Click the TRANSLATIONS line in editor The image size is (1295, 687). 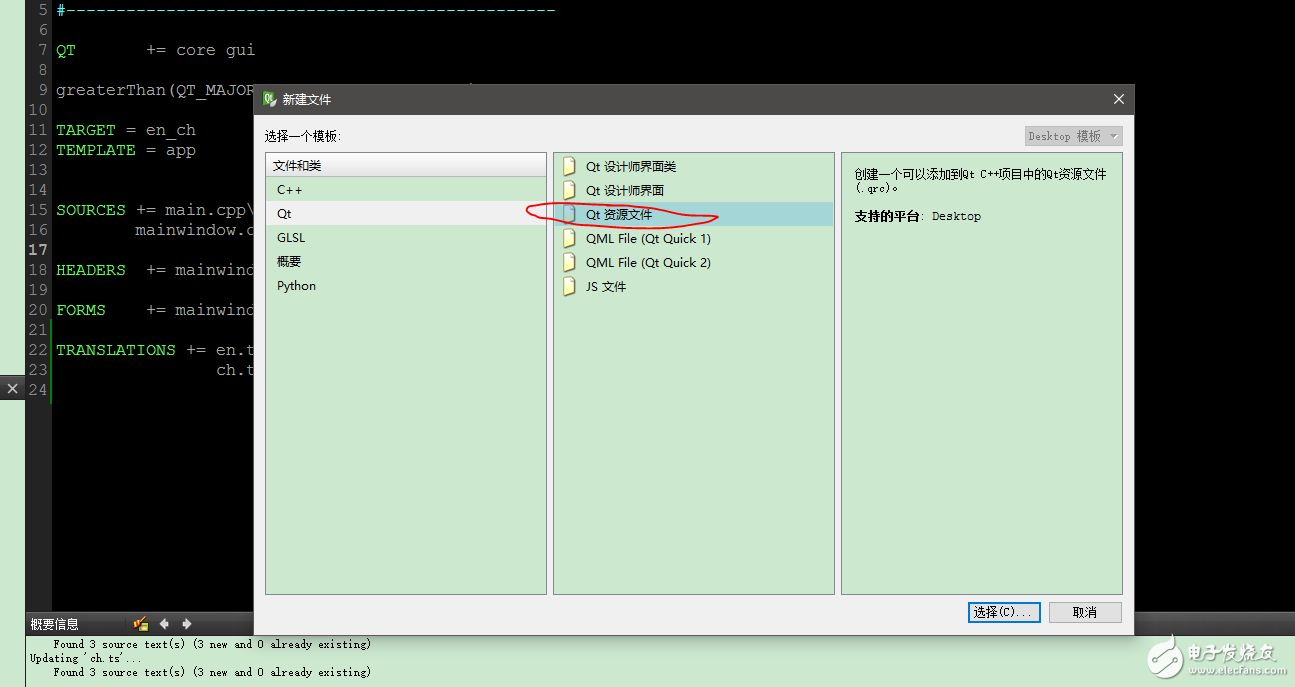coord(155,350)
